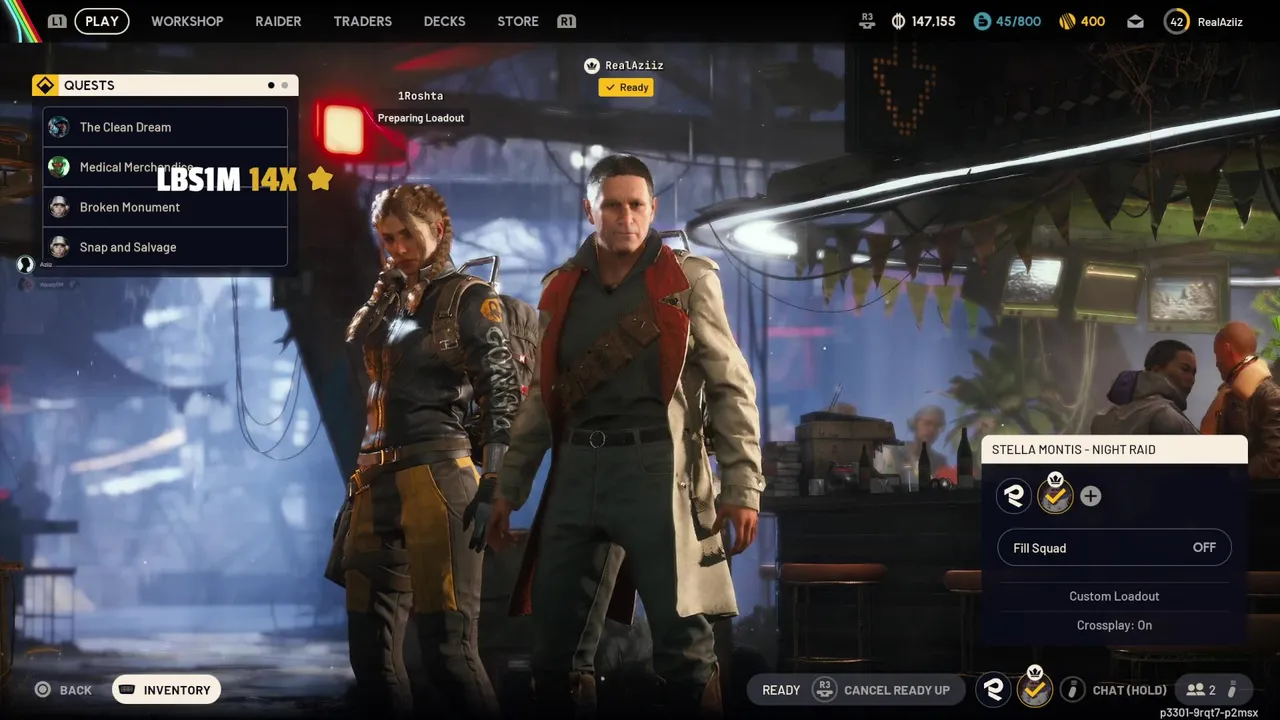Viewport: 1280px width, 720px height.
Task: Open the mail envelope icon
Action: 1135,21
